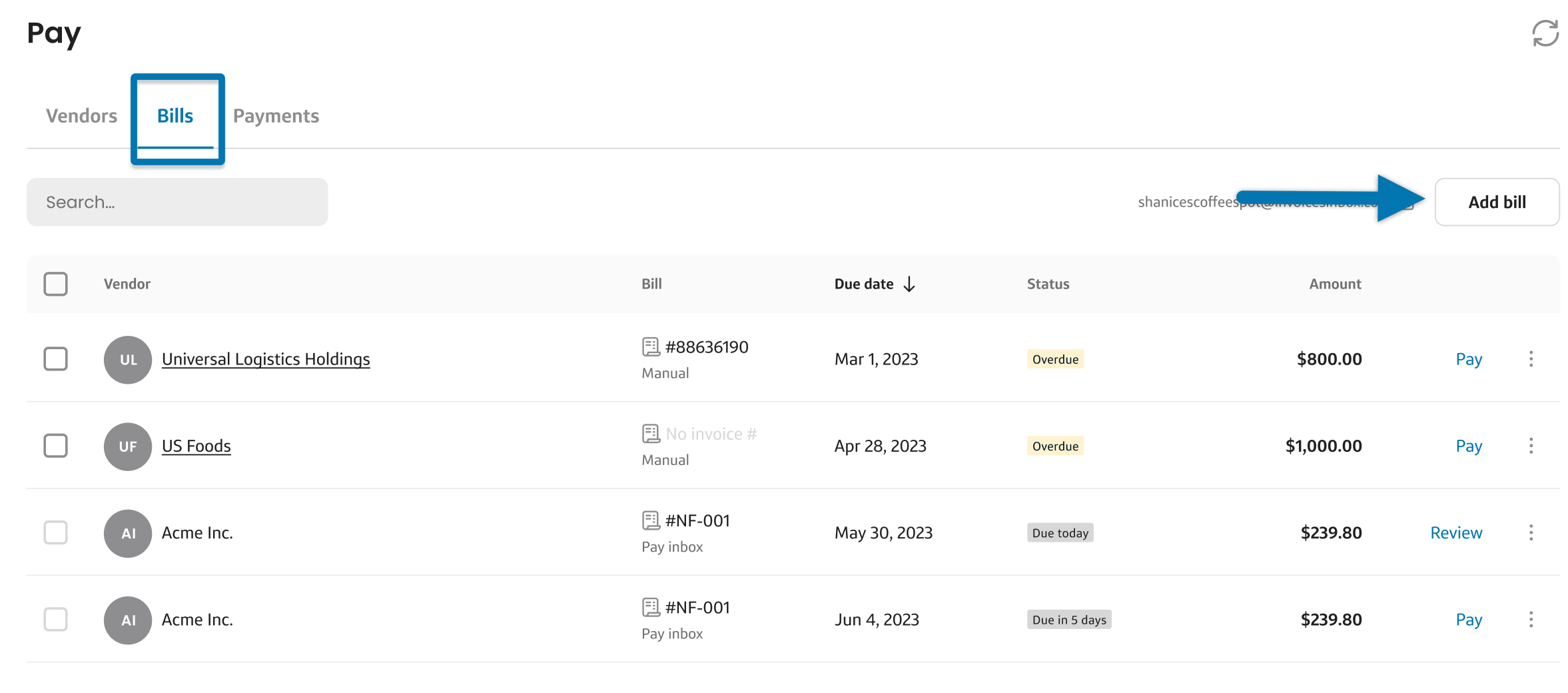1568x693 pixels.
Task: Select the US Foods bill checkbox
Action: (56, 446)
